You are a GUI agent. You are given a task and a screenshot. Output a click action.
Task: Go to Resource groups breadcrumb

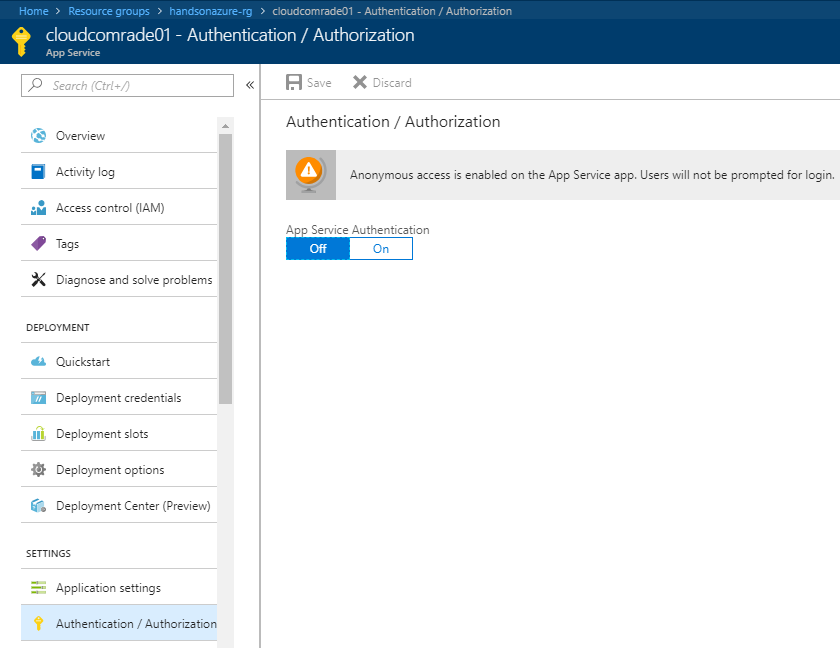pos(109,11)
